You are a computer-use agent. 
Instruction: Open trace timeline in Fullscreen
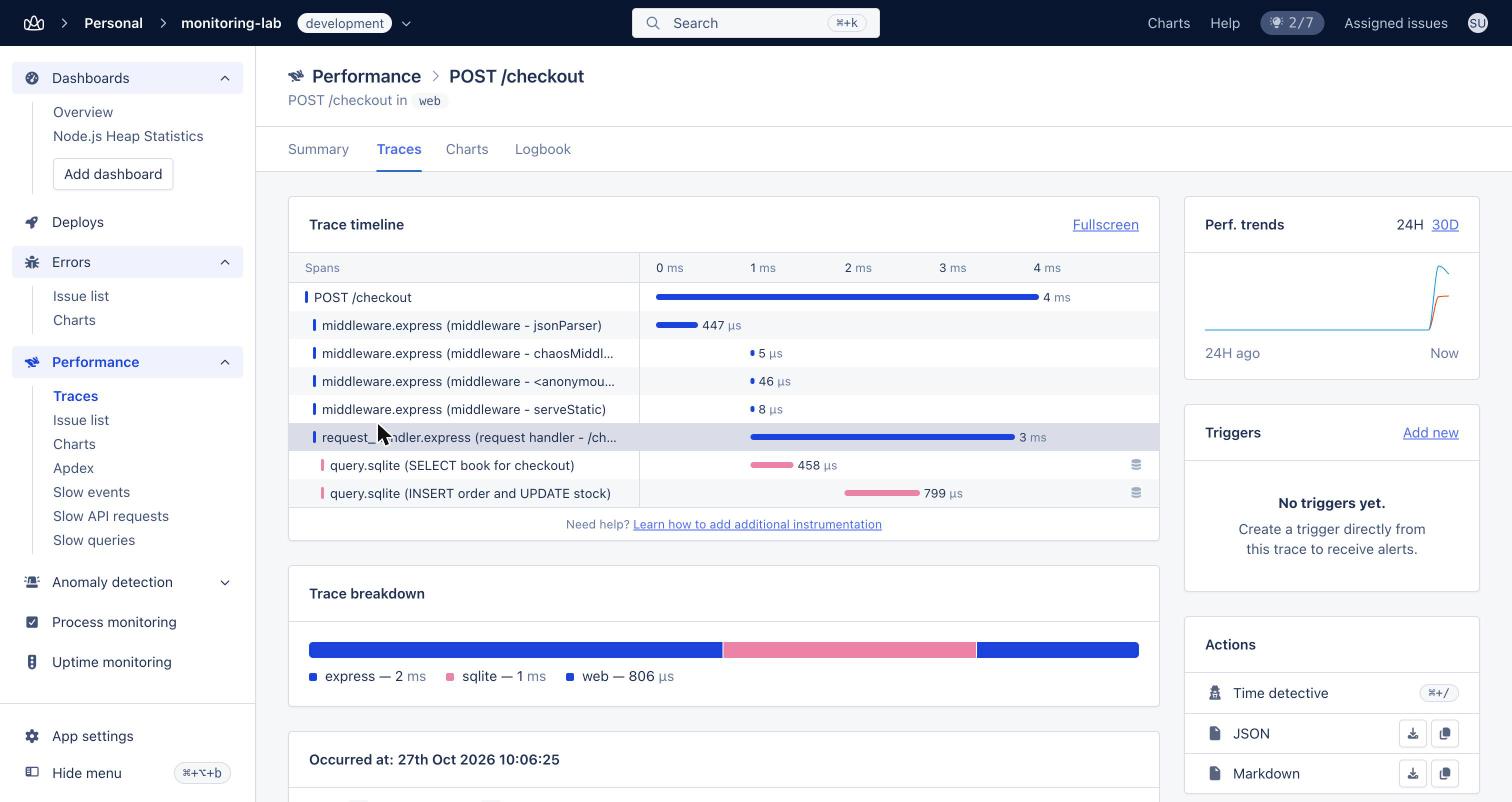tap(1105, 225)
